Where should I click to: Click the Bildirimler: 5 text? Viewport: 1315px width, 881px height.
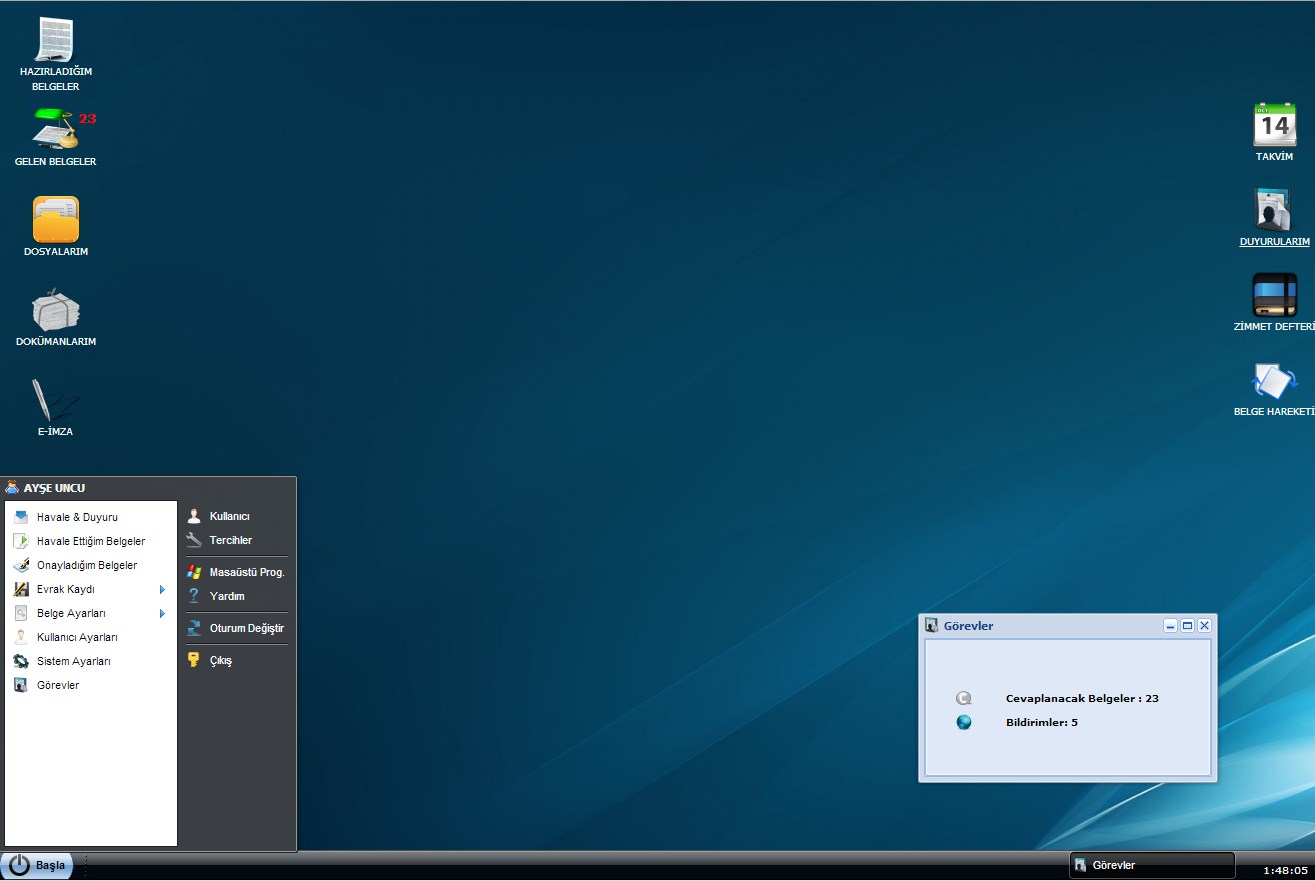tap(1042, 722)
